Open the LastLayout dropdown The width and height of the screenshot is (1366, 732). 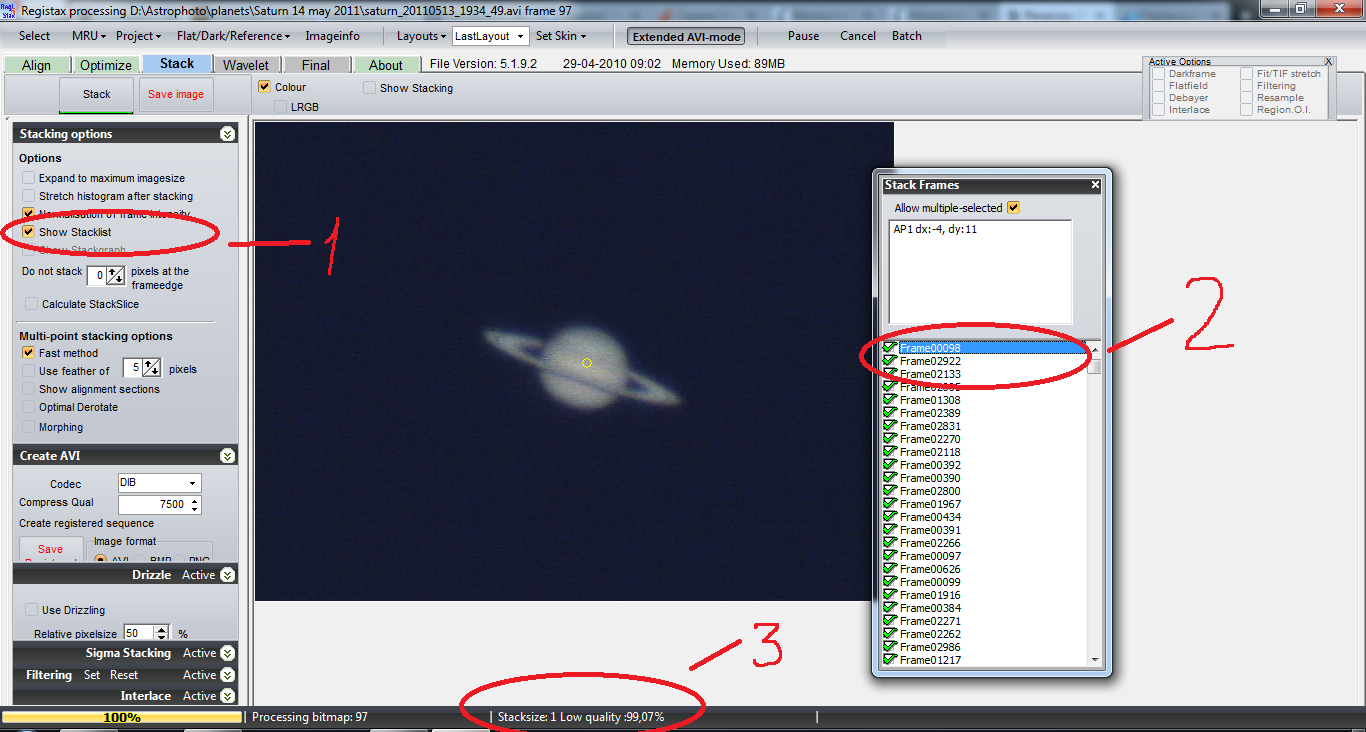[x=521, y=36]
